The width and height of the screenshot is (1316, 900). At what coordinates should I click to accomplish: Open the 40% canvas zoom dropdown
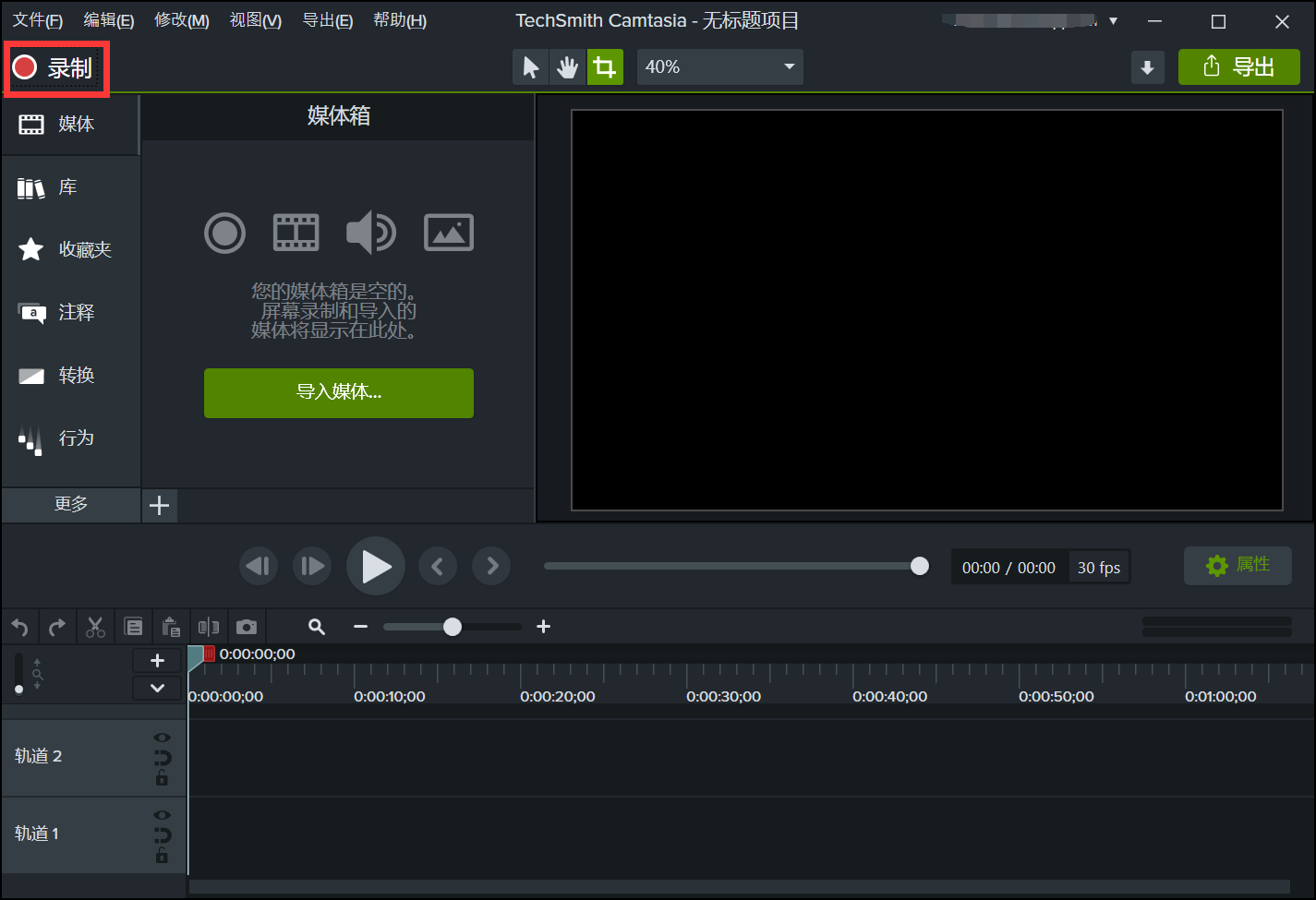tap(719, 67)
